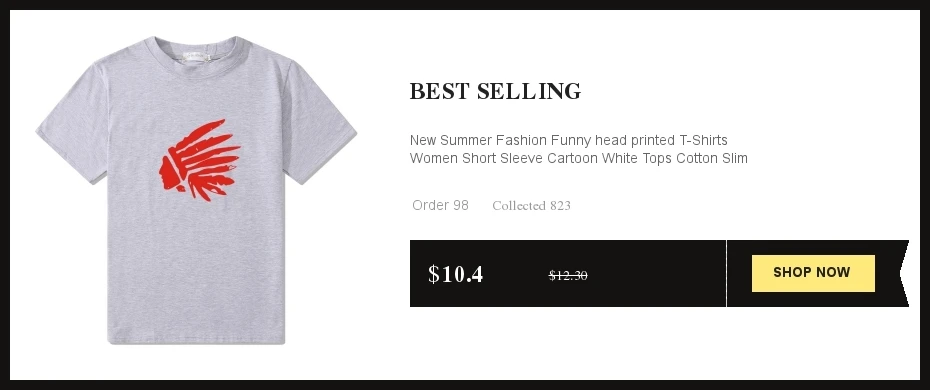930x390 pixels.
Task: Click the word 'SELLING' in the heading
Action: (x=529, y=91)
